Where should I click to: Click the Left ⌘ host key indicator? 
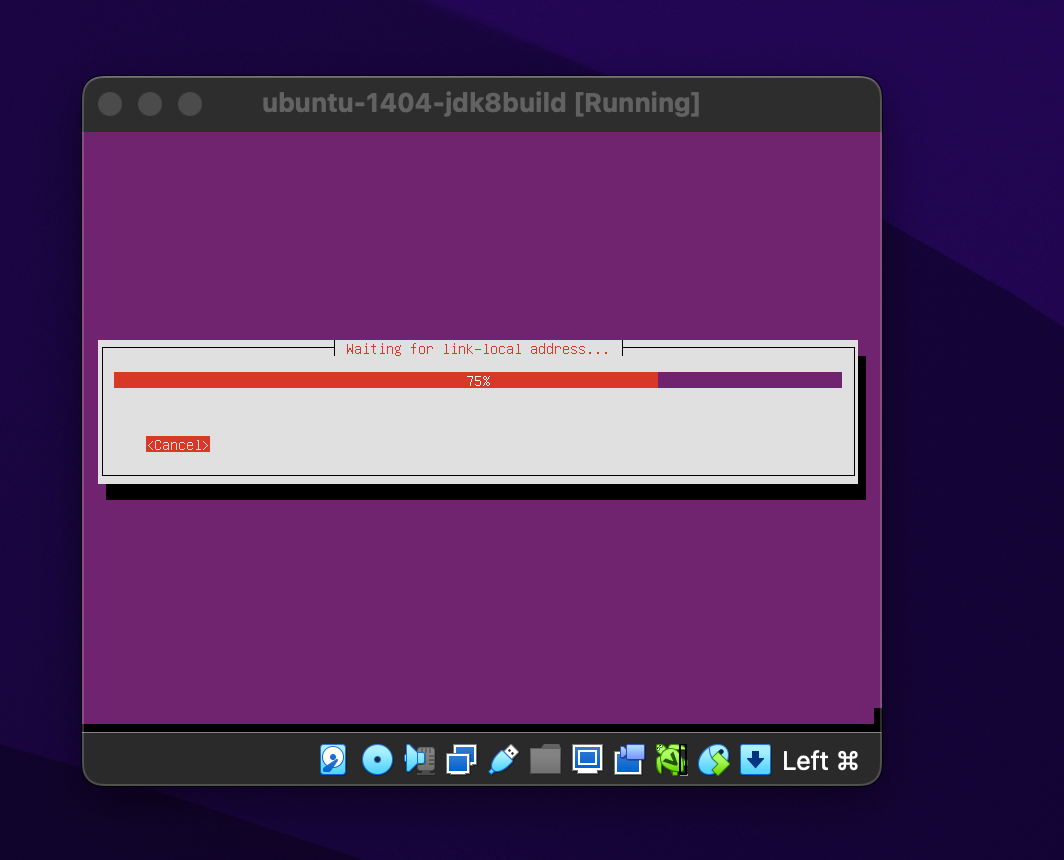(820, 761)
